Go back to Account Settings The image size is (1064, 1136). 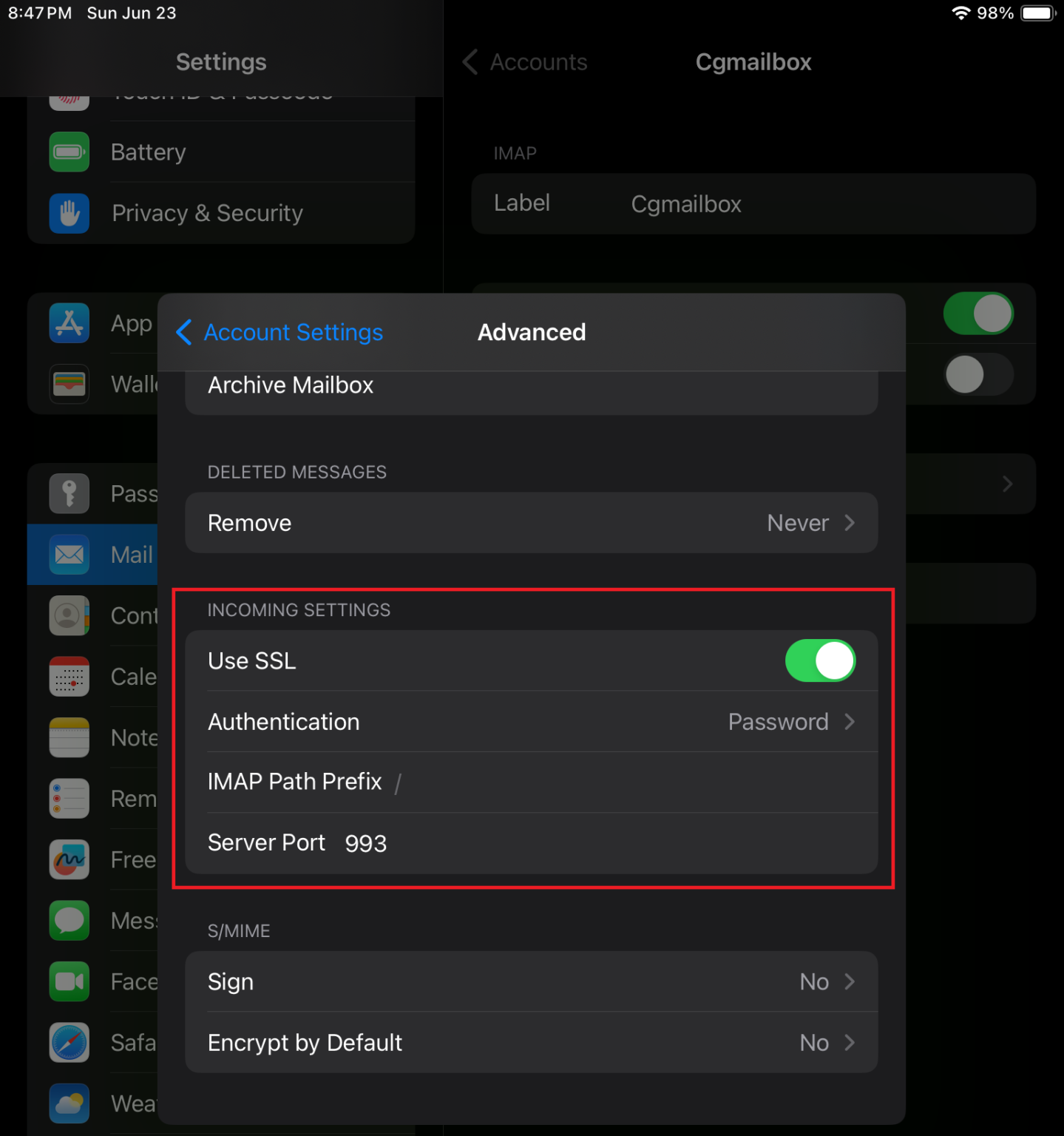click(279, 332)
